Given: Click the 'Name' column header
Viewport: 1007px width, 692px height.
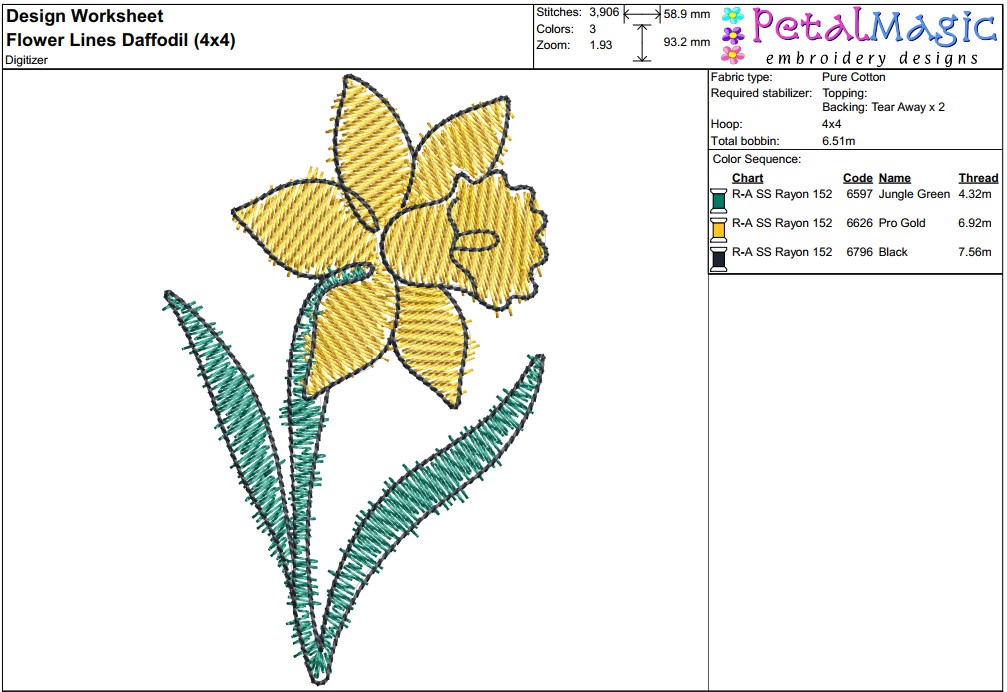Looking at the screenshot, I should pos(895,178).
